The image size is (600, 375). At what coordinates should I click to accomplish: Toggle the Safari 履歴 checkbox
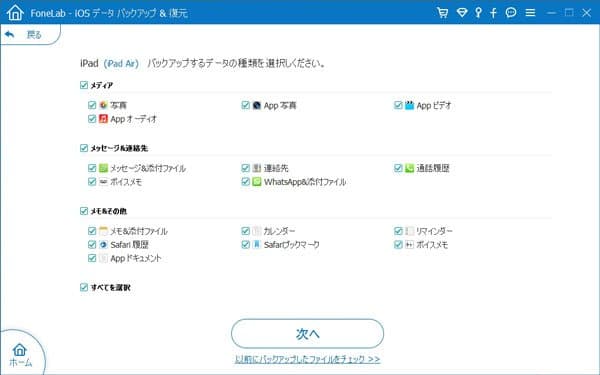click(x=92, y=244)
